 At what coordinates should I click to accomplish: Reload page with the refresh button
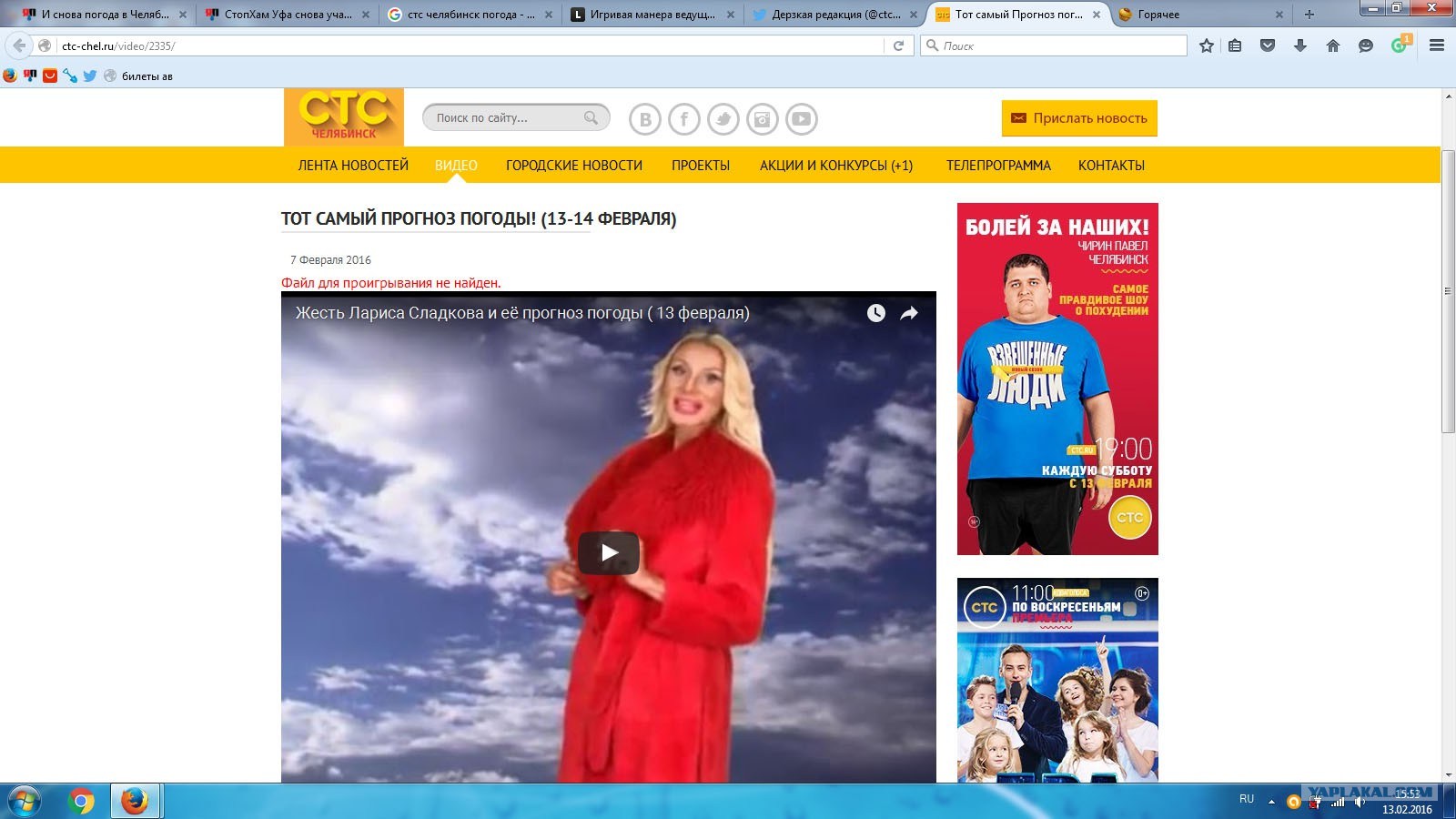(898, 45)
